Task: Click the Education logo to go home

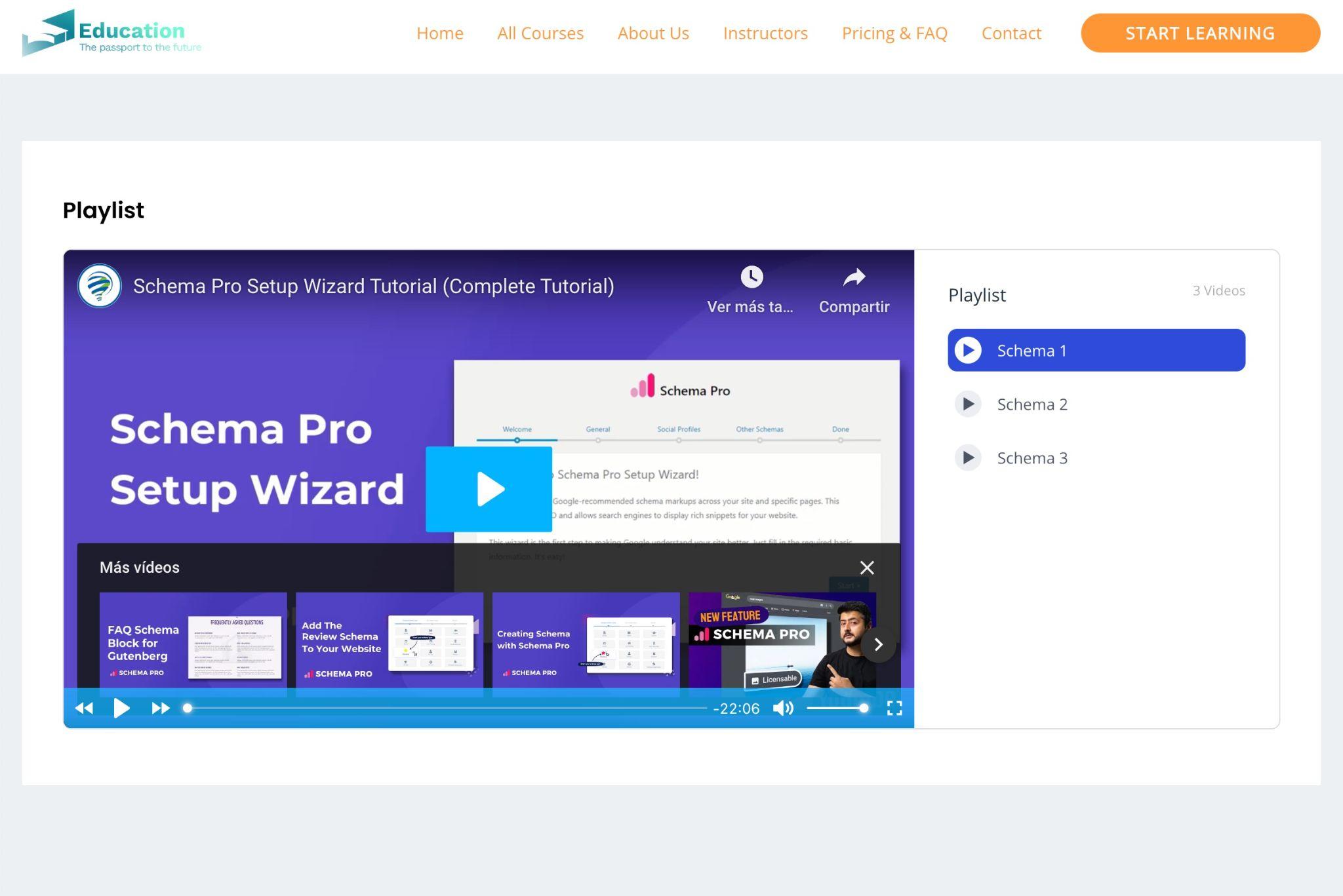Action: pos(112,32)
